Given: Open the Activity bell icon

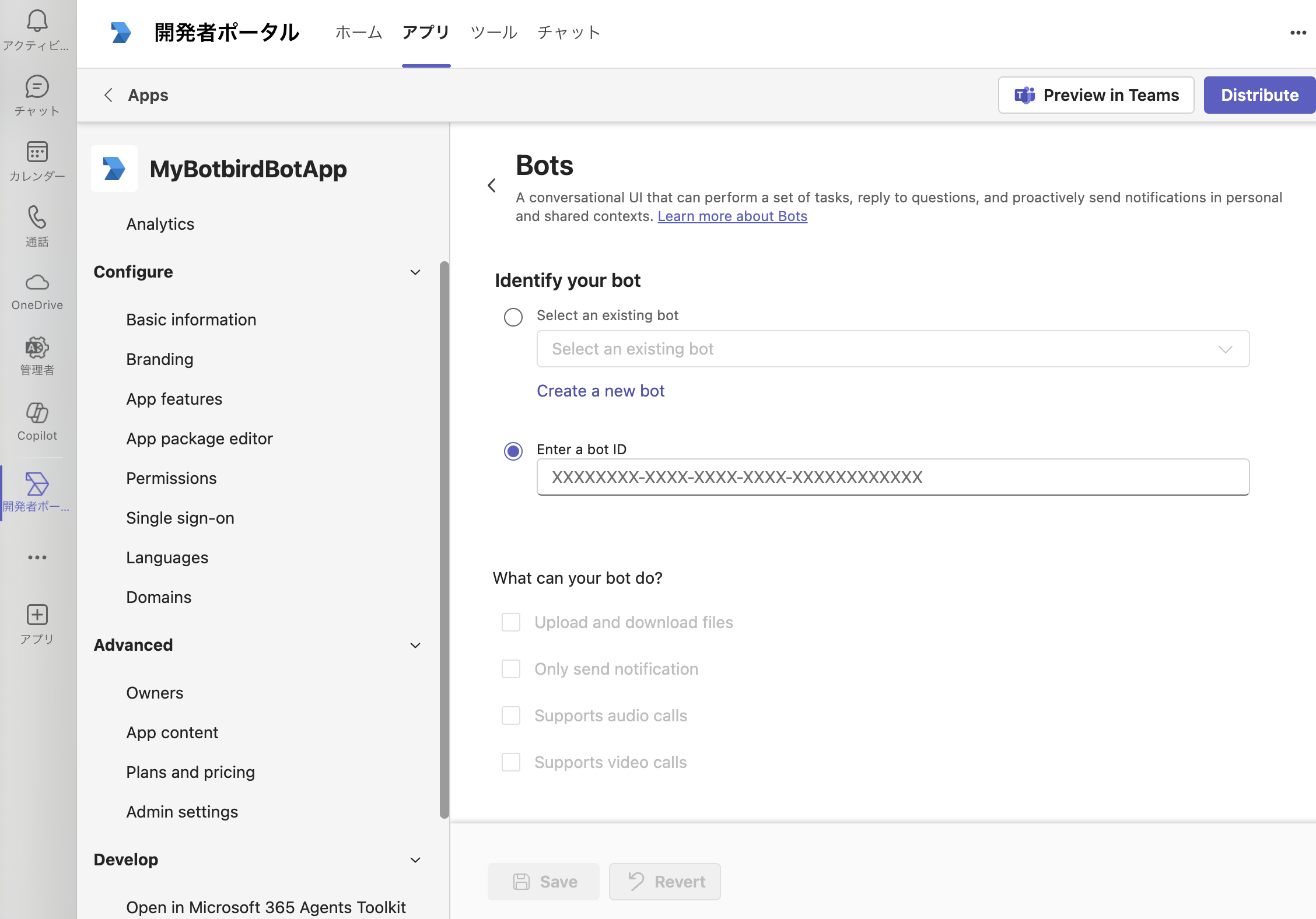Looking at the screenshot, I should [x=37, y=22].
